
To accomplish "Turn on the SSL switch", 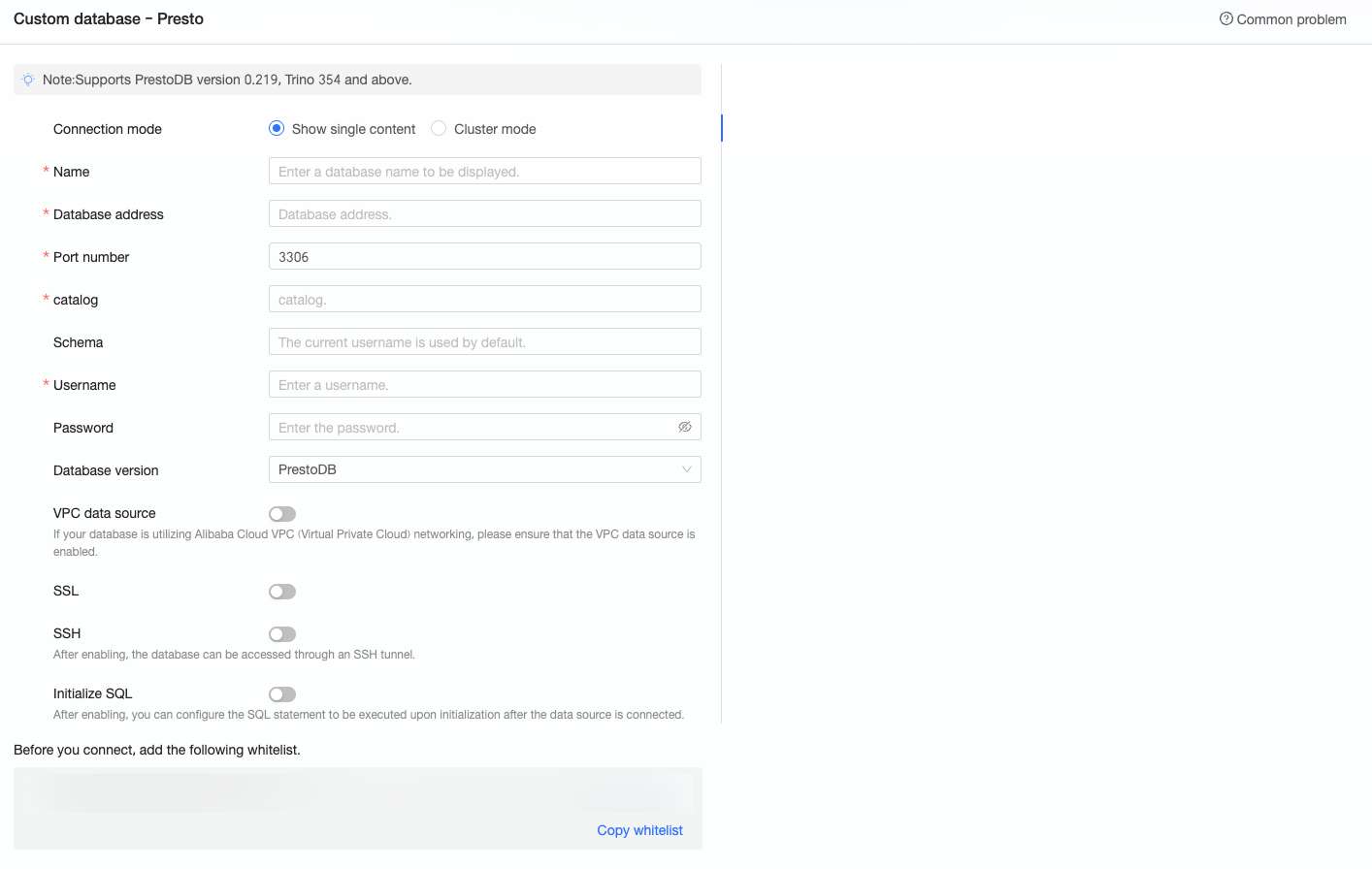I will [282, 592].
